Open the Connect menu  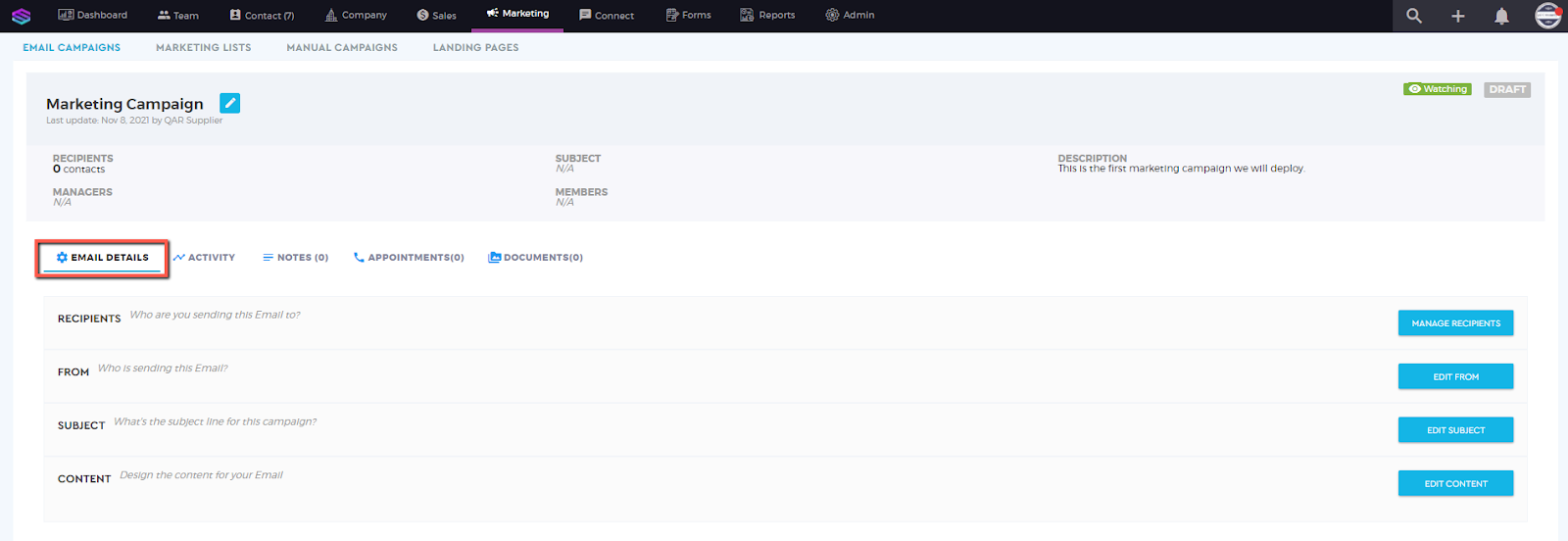(607, 15)
